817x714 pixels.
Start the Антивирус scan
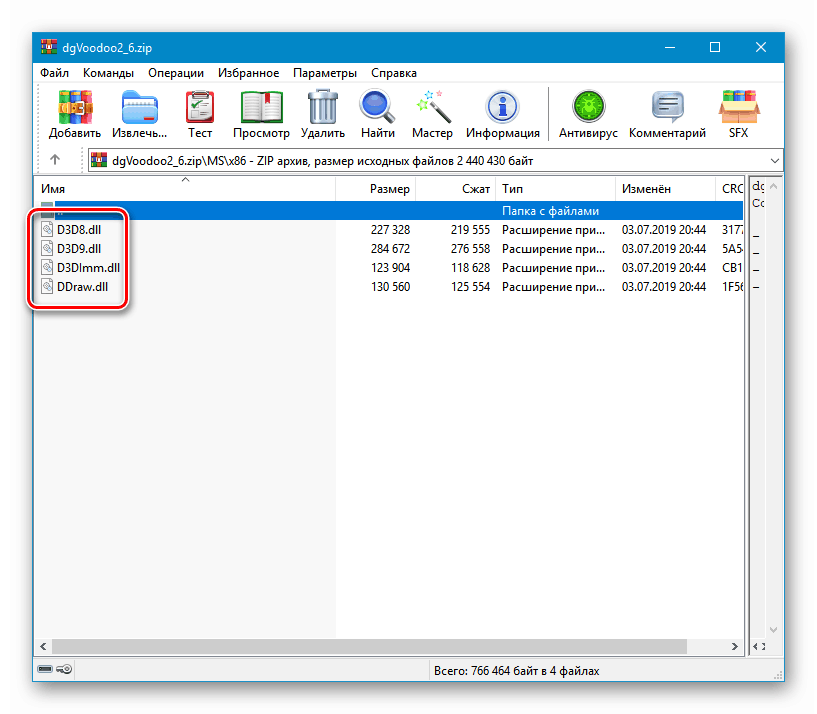coord(588,114)
